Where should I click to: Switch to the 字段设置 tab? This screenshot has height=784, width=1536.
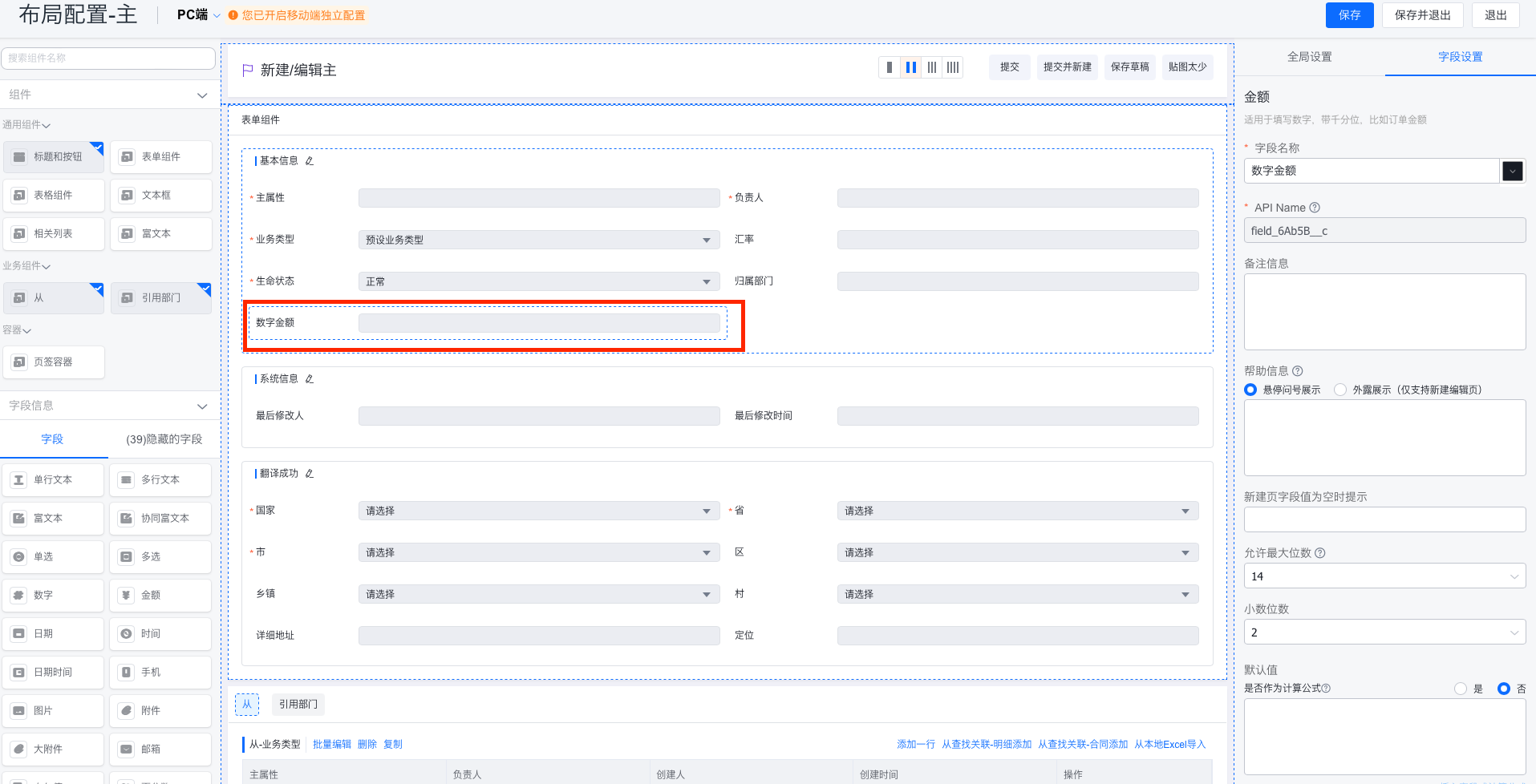[1460, 57]
